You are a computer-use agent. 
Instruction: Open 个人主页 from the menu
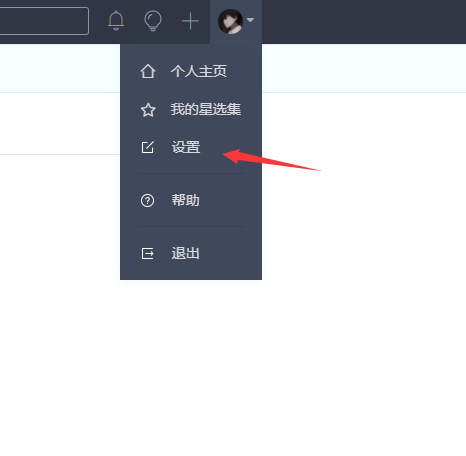tap(199, 71)
